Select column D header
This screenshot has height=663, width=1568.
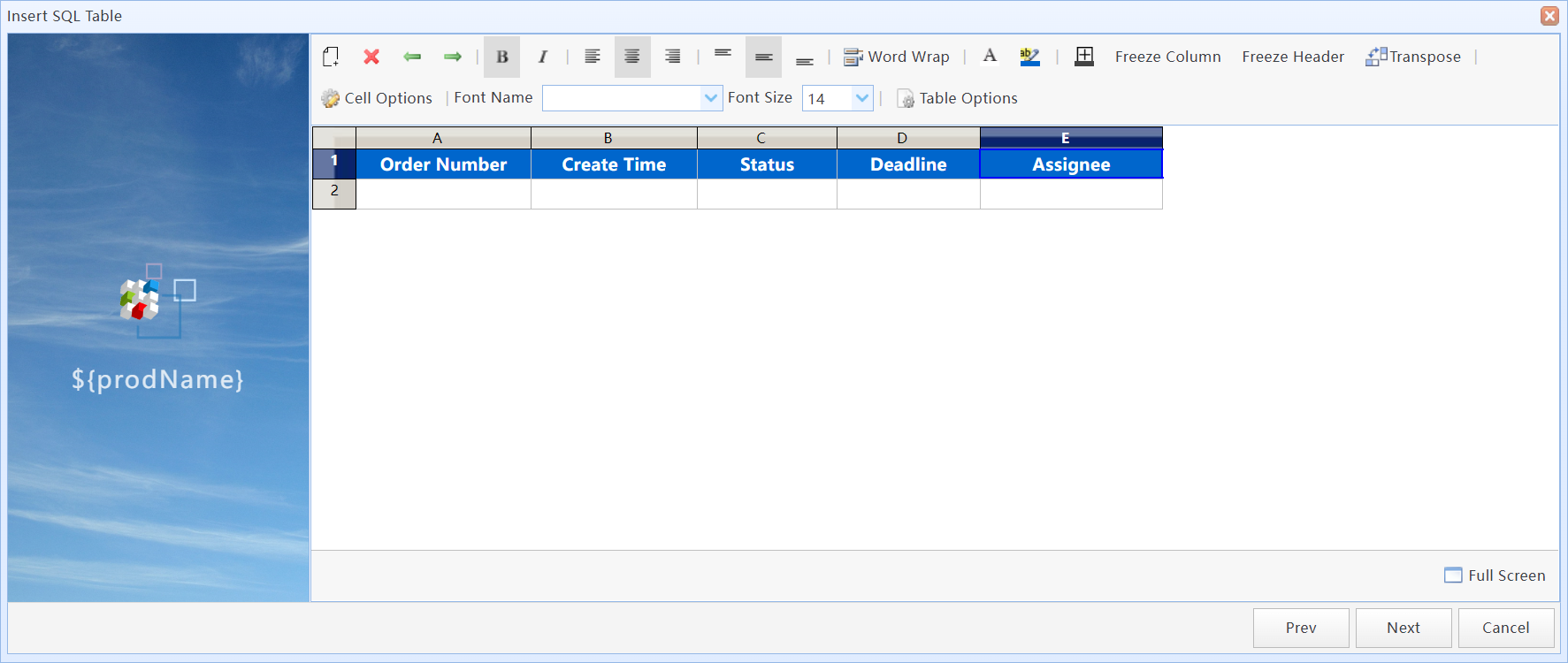908,138
